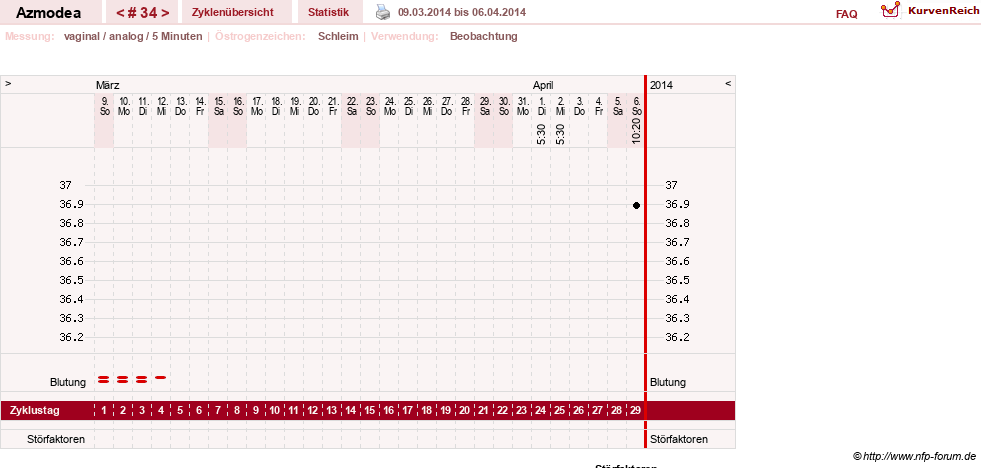Click left 'Störfaktoren' row label
The image size is (981, 468).
coord(56,439)
